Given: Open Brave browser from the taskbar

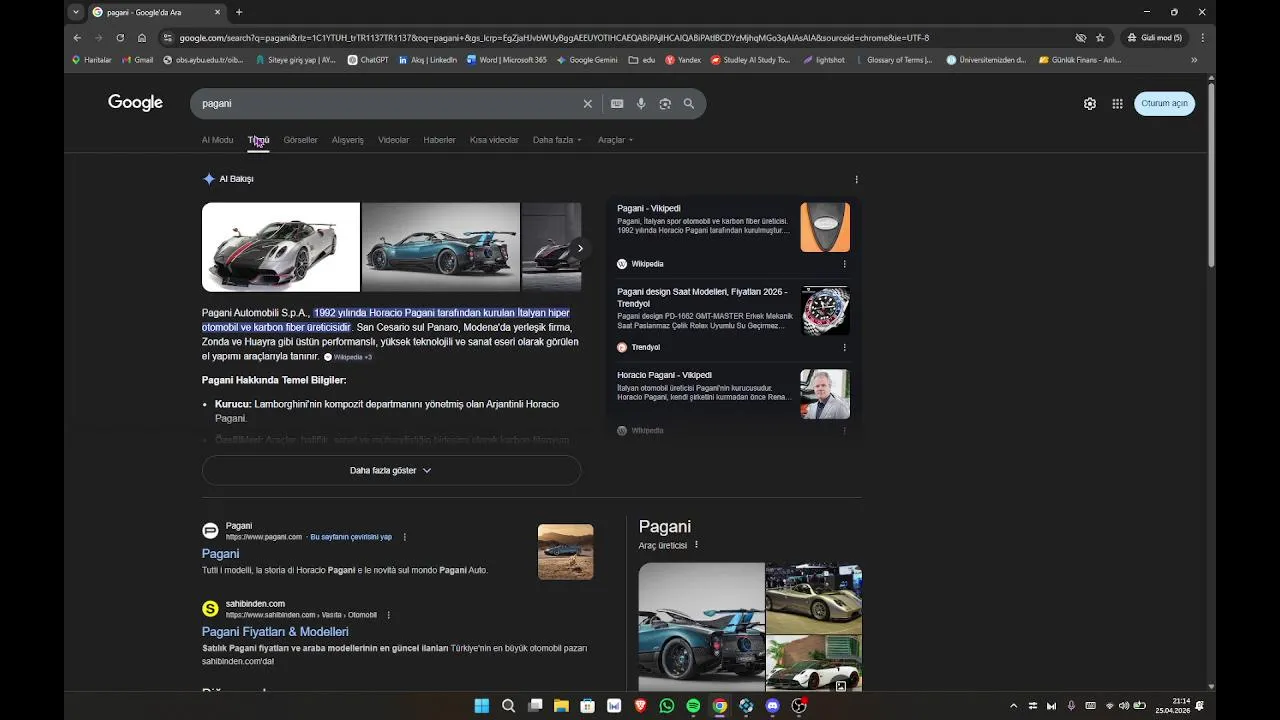Looking at the screenshot, I should tap(640, 706).
